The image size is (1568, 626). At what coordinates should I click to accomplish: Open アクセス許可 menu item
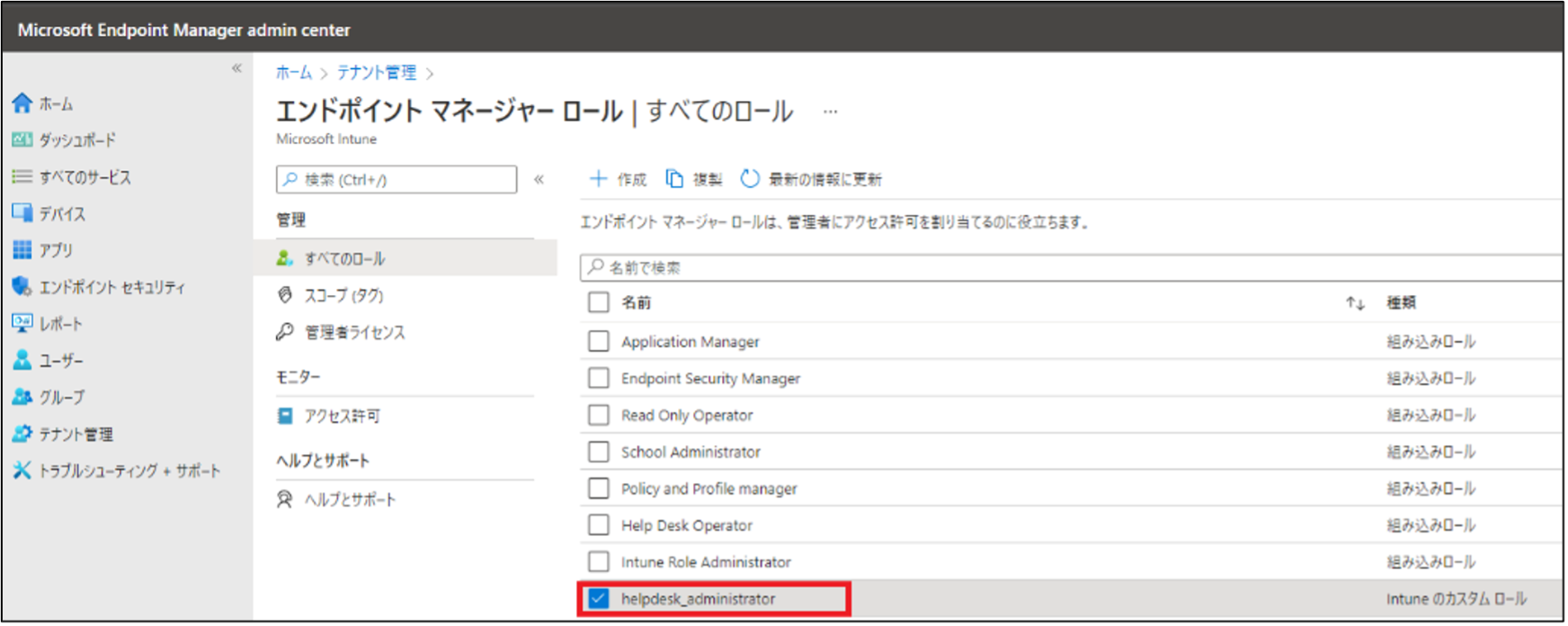(x=405, y=416)
